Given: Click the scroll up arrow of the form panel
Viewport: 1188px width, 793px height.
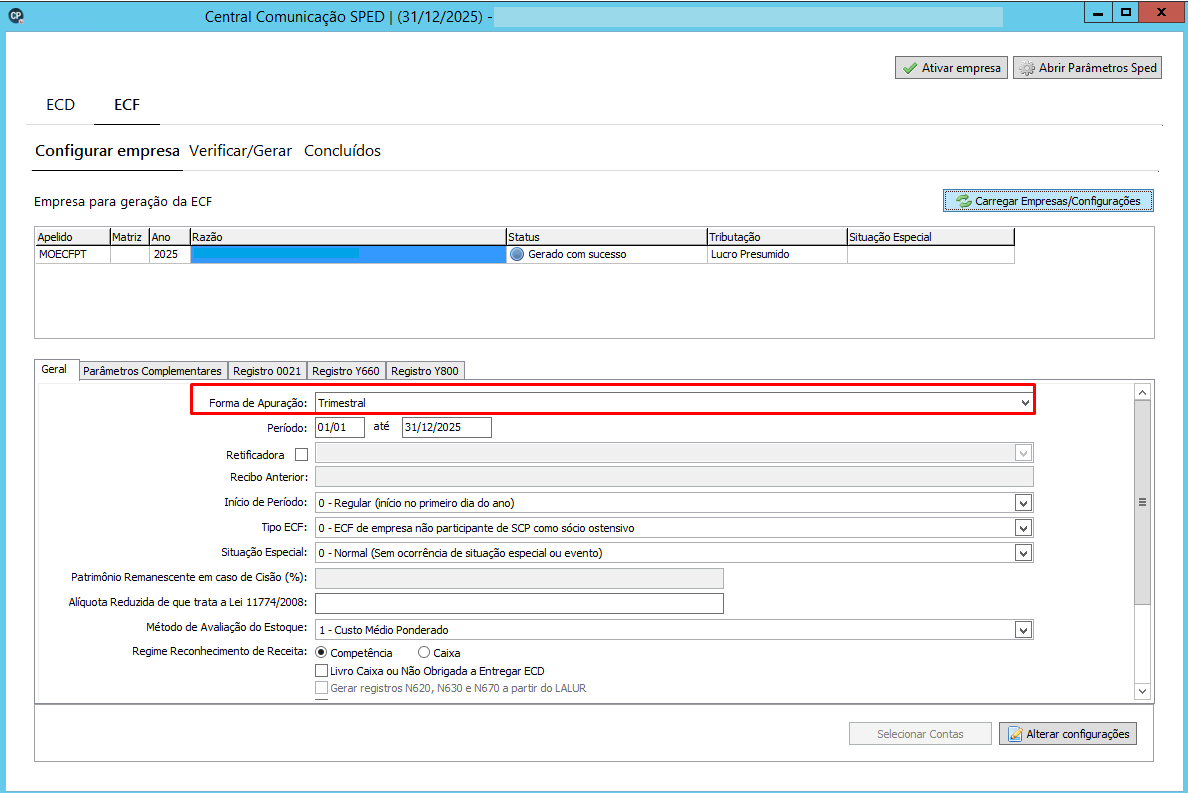Looking at the screenshot, I should pyautogui.click(x=1142, y=392).
